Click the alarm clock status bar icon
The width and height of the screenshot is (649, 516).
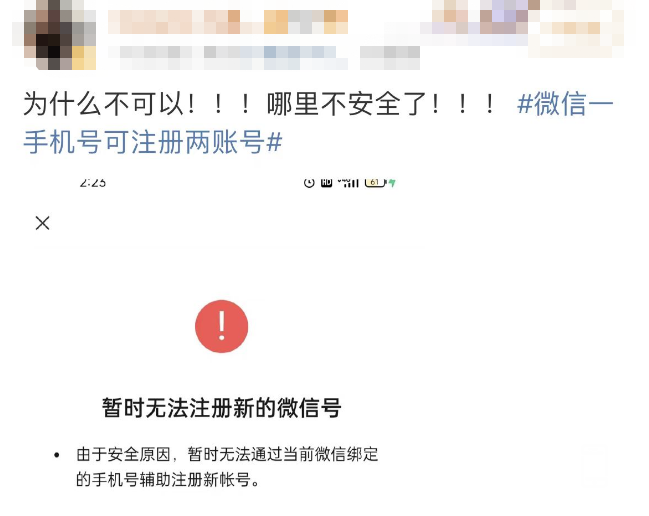[x=309, y=182]
